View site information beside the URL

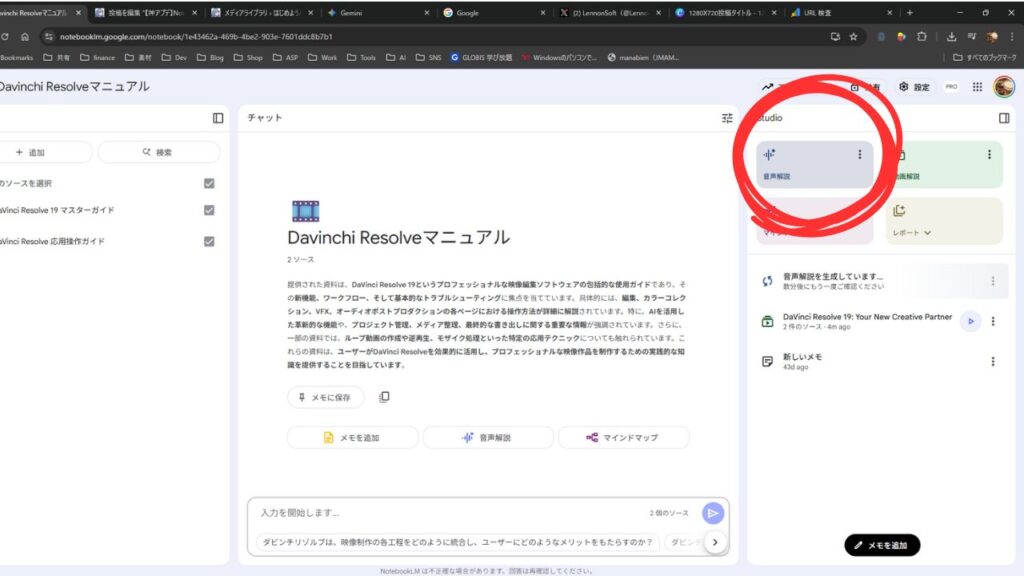click(x=49, y=37)
